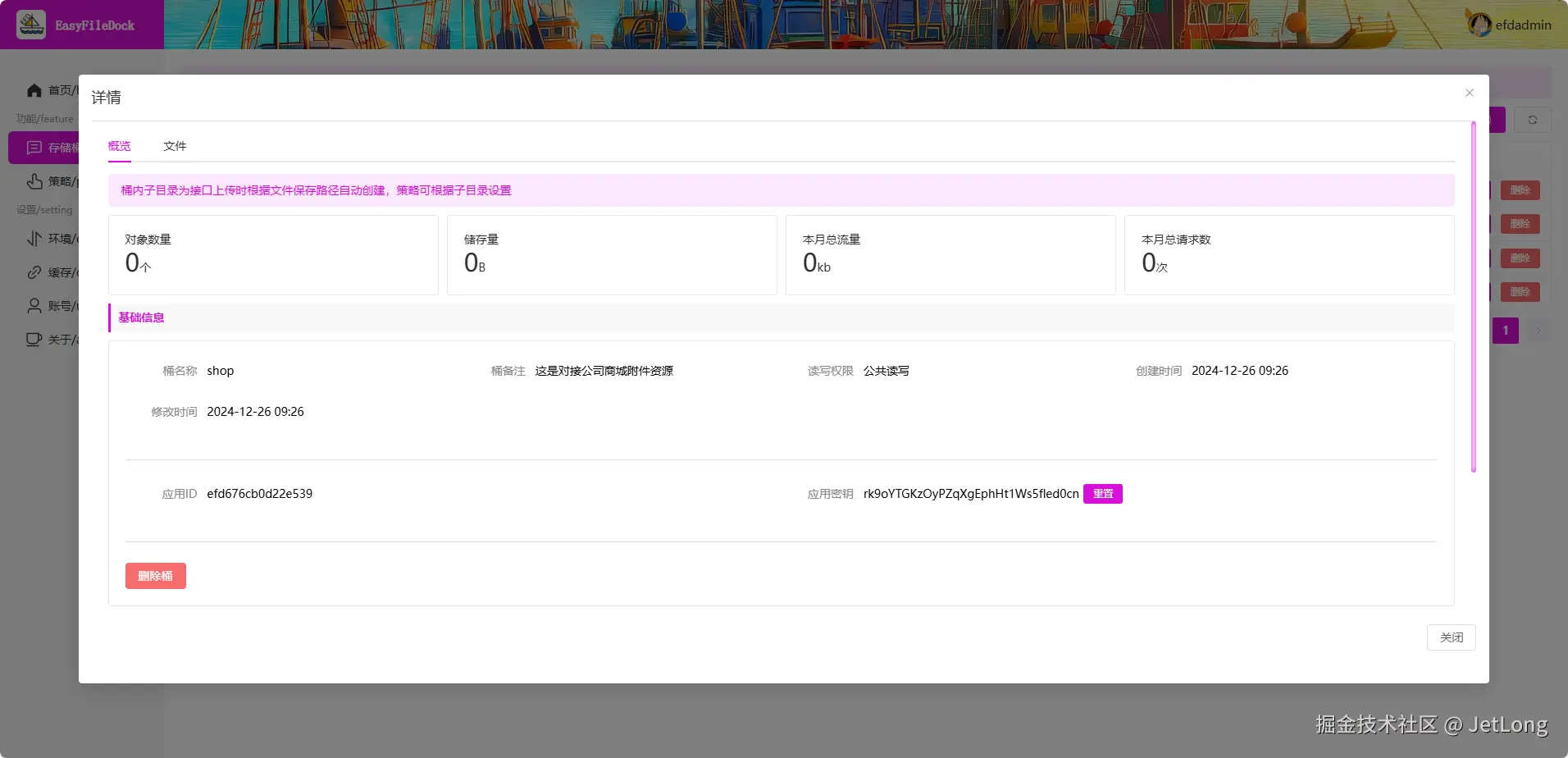Click the 本月总流量 statistic card
1568x758 pixels.
(950, 255)
